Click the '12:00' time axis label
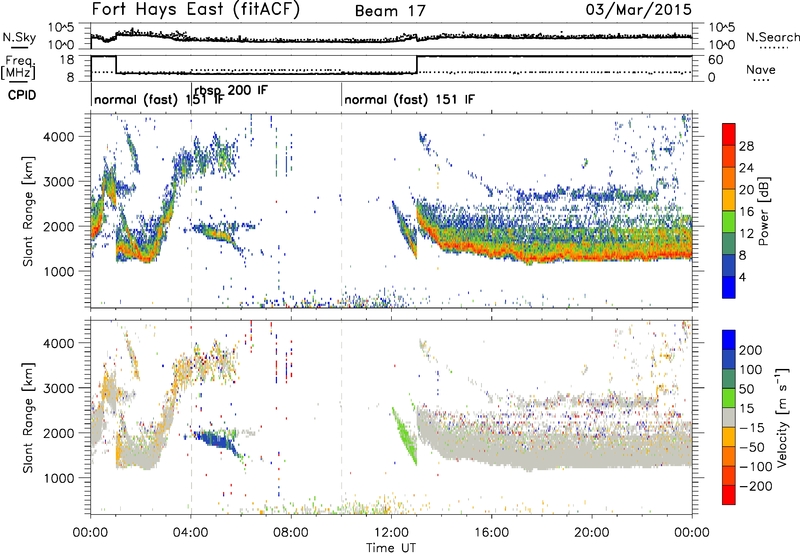 [391, 533]
